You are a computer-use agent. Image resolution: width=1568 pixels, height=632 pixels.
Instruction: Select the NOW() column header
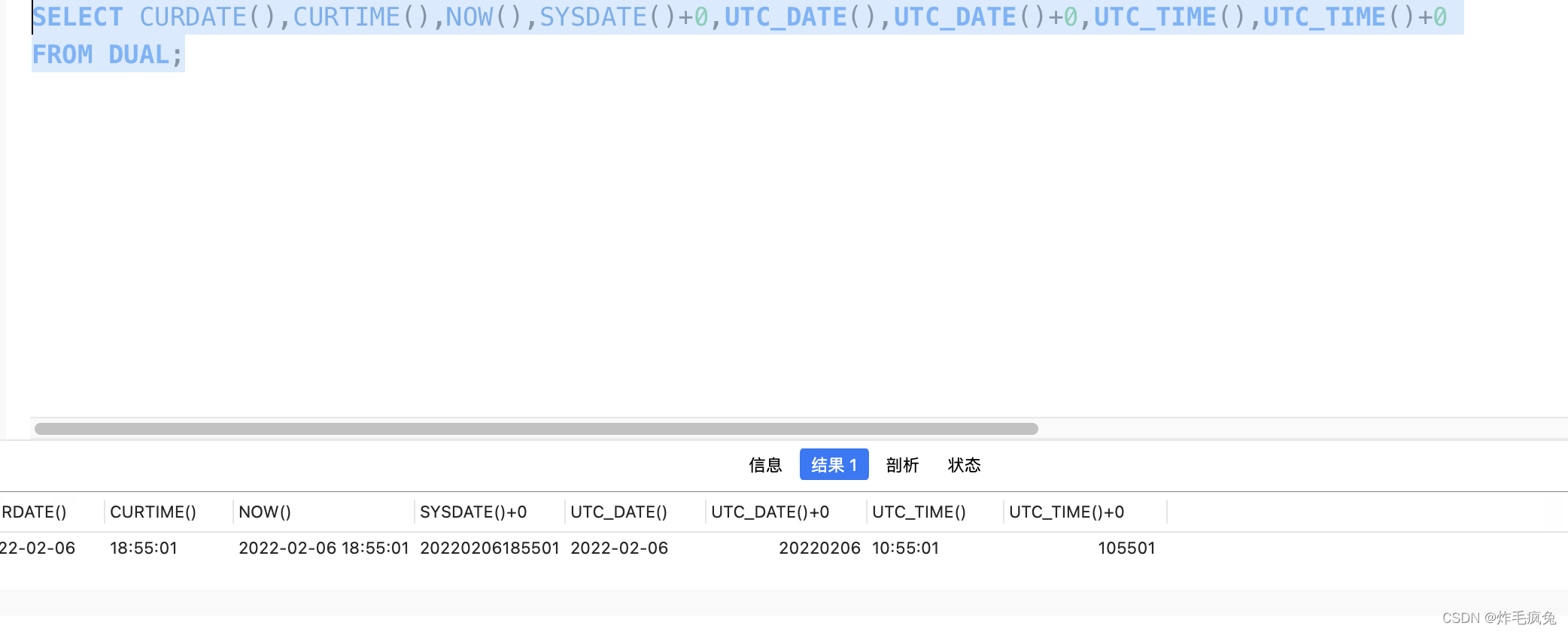coord(324,512)
